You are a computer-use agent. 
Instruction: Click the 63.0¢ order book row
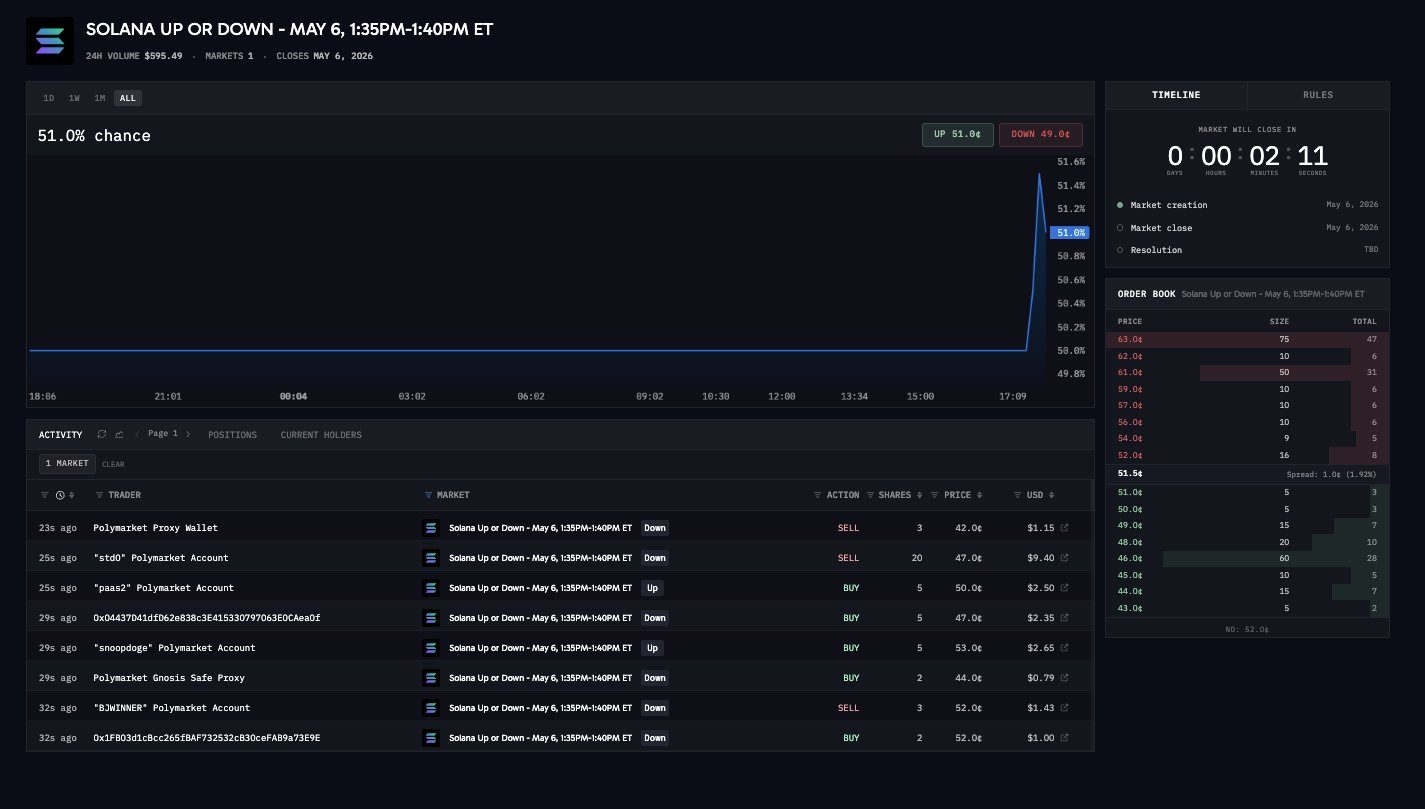[x=1247, y=339]
